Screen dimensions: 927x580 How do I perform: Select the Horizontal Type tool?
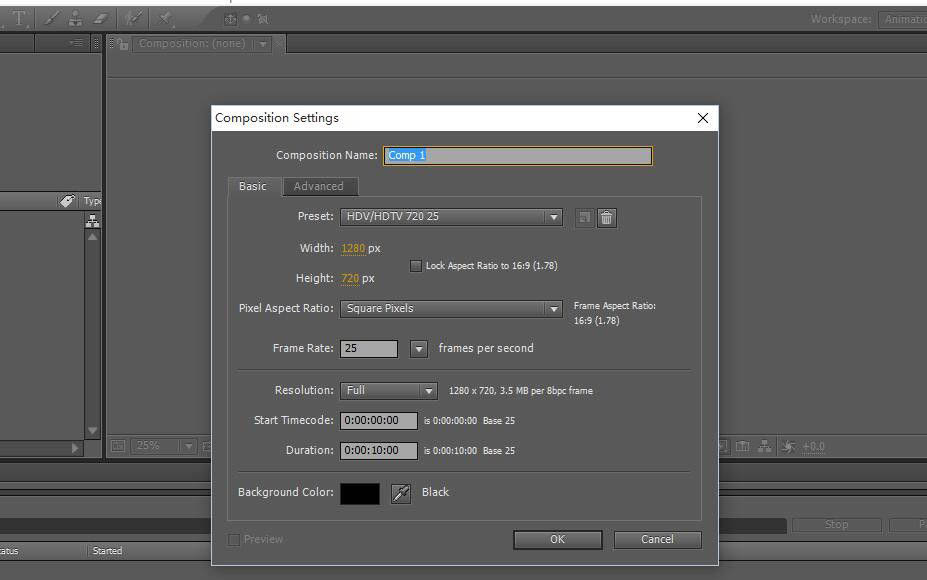[20, 19]
